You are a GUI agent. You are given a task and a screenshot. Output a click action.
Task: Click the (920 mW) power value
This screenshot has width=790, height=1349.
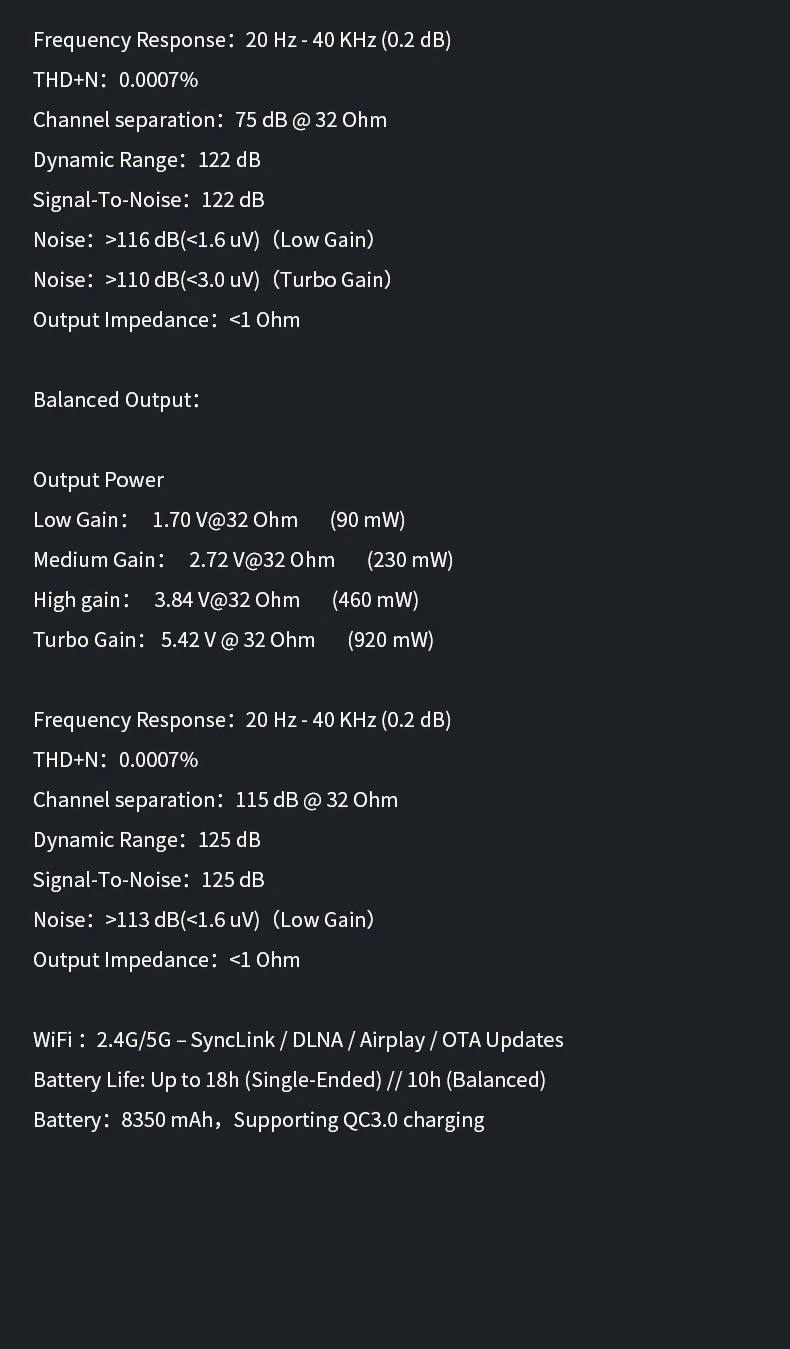pyautogui.click(x=390, y=640)
